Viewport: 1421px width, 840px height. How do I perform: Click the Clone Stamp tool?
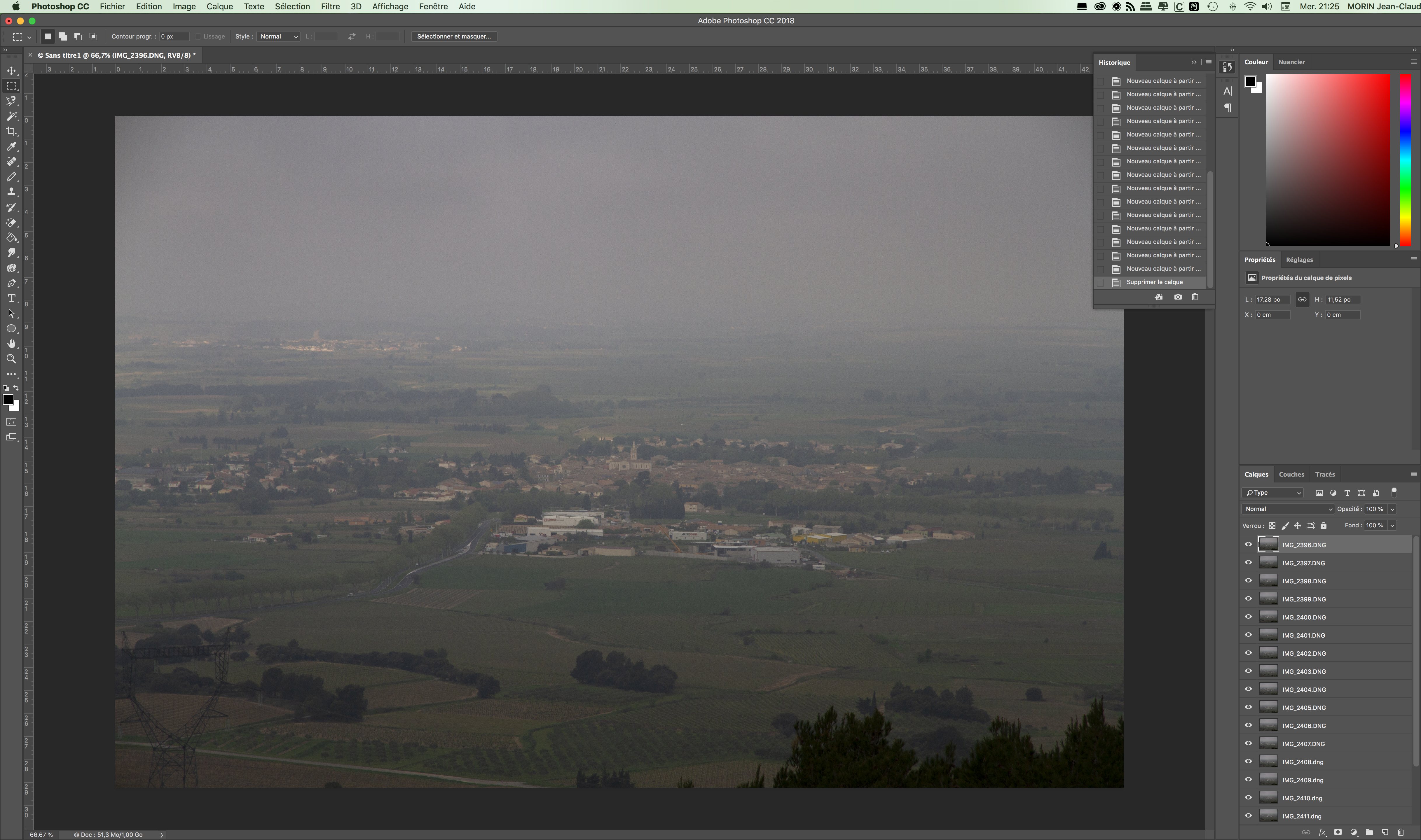coord(11,192)
